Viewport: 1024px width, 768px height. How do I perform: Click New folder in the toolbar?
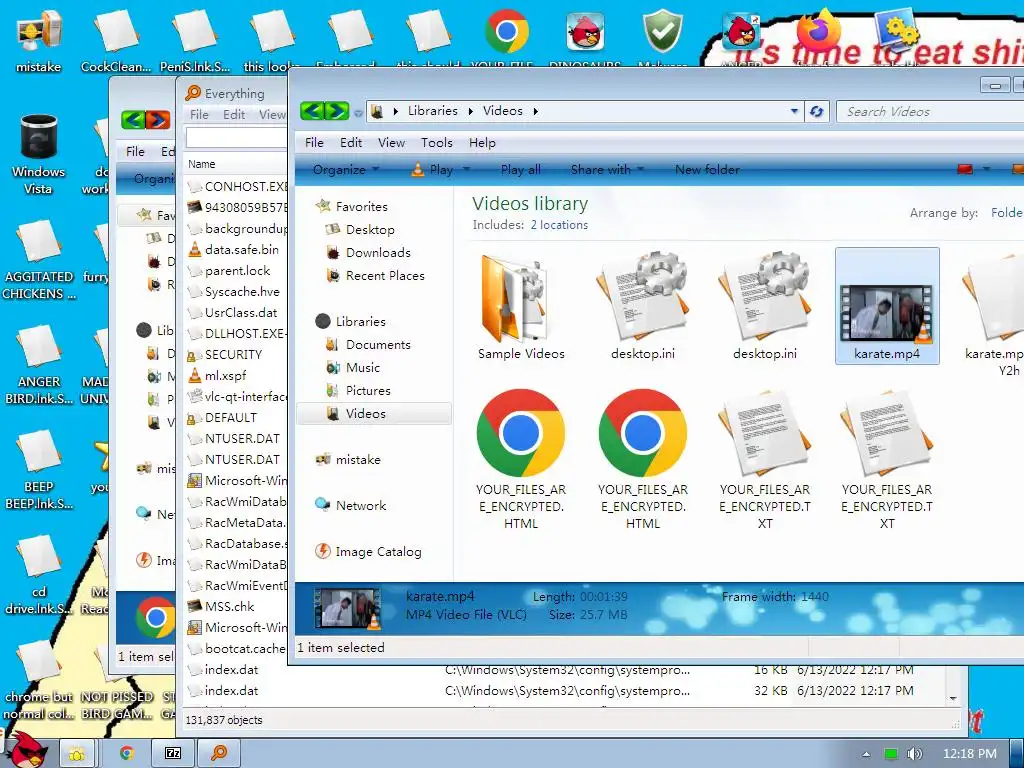707,170
